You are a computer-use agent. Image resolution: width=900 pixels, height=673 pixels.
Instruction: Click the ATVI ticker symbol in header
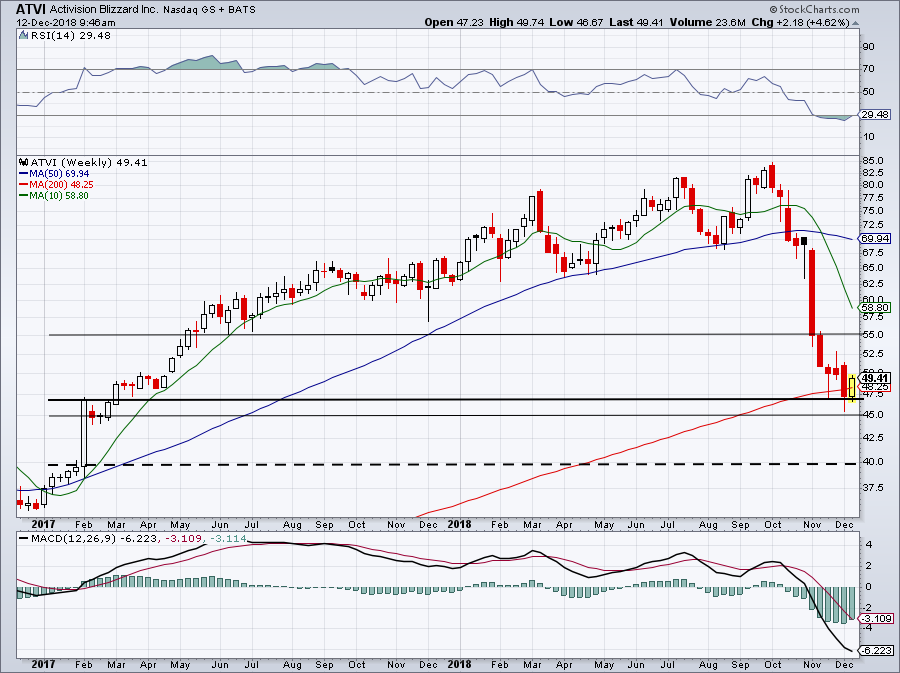click(x=30, y=9)
